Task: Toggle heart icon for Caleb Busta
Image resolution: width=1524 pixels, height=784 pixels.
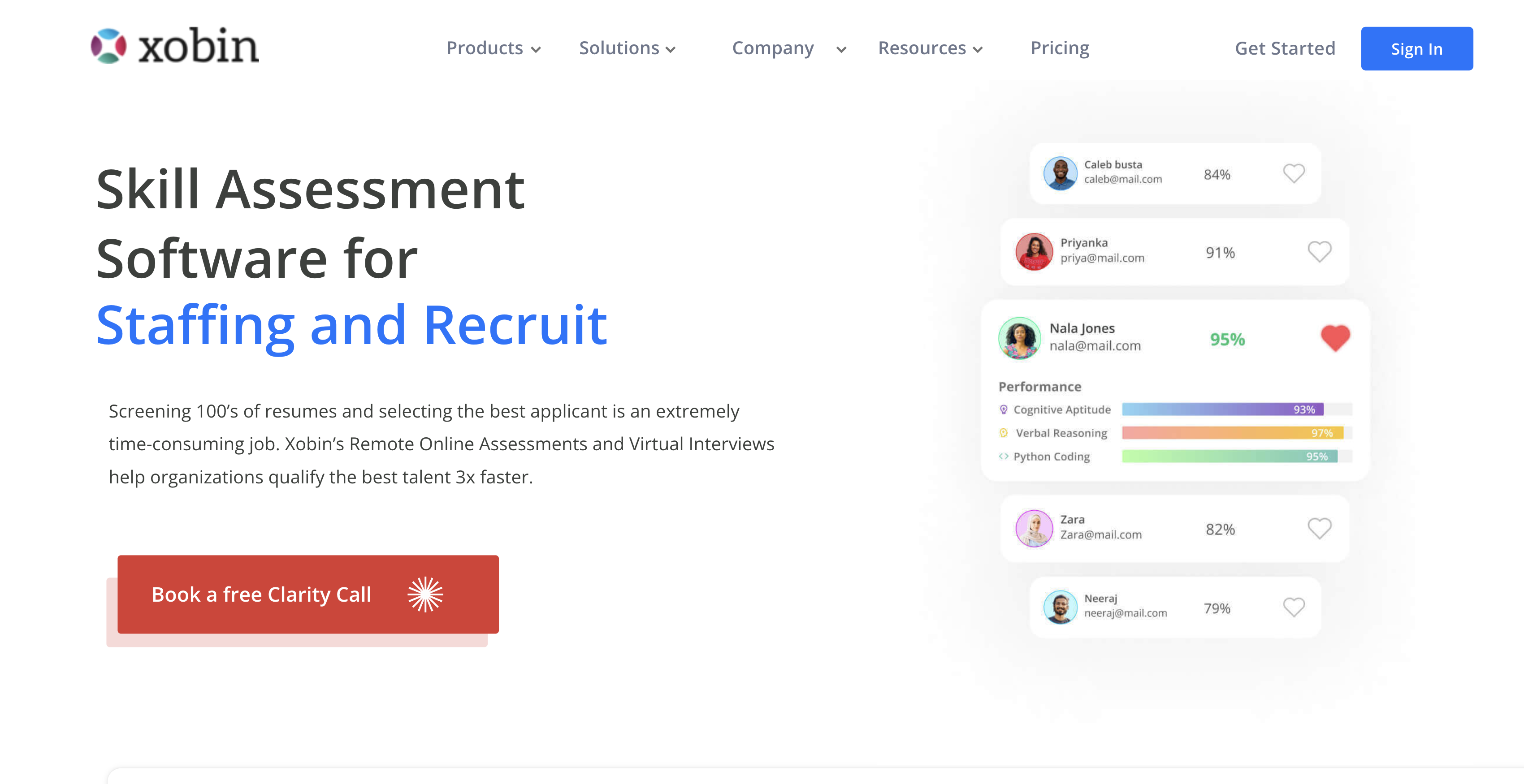Action: (1294, 175)
